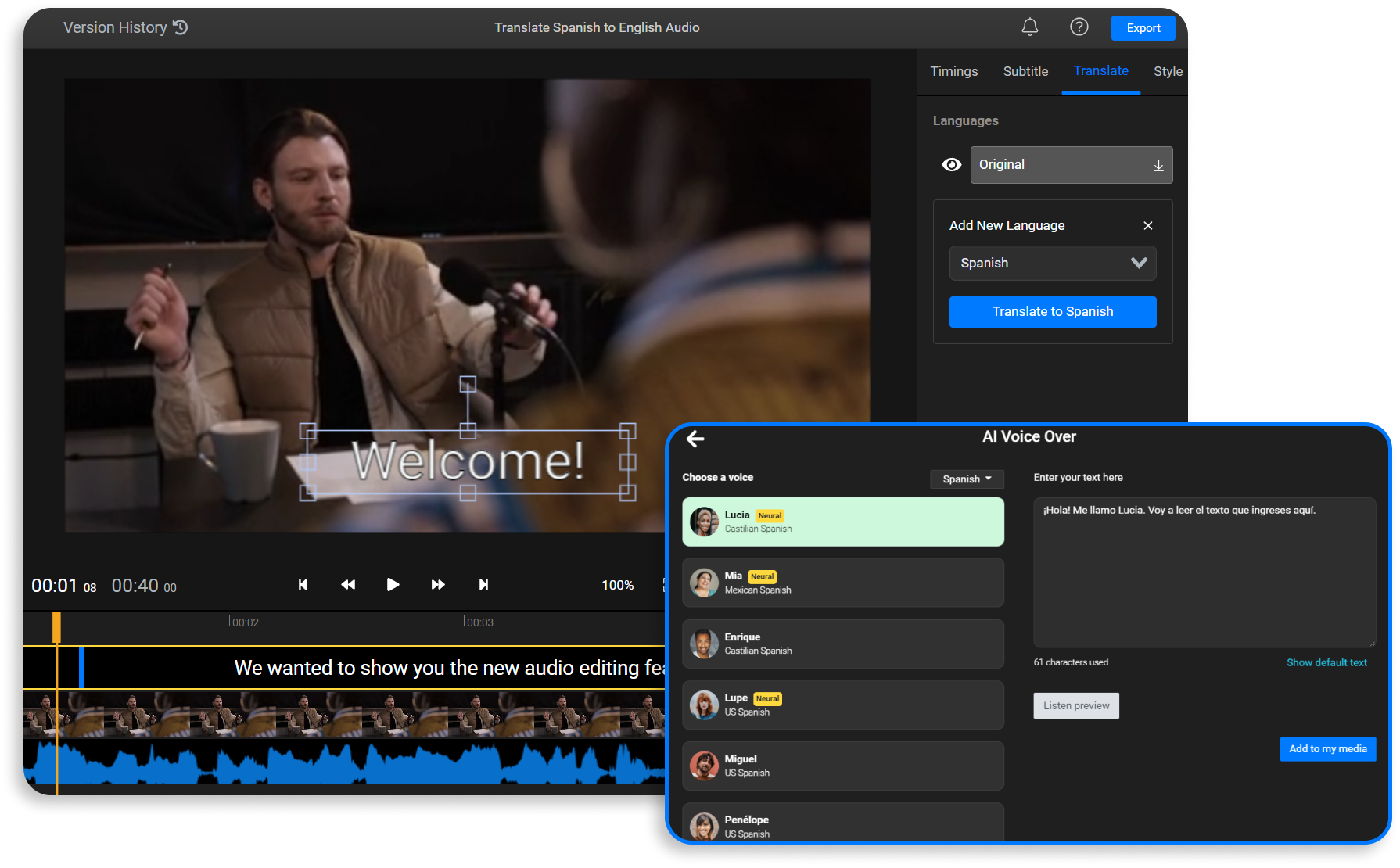Screen dimensions: 1400x868
Task: Click Show default text link
Action: (x=1326, y=662)
